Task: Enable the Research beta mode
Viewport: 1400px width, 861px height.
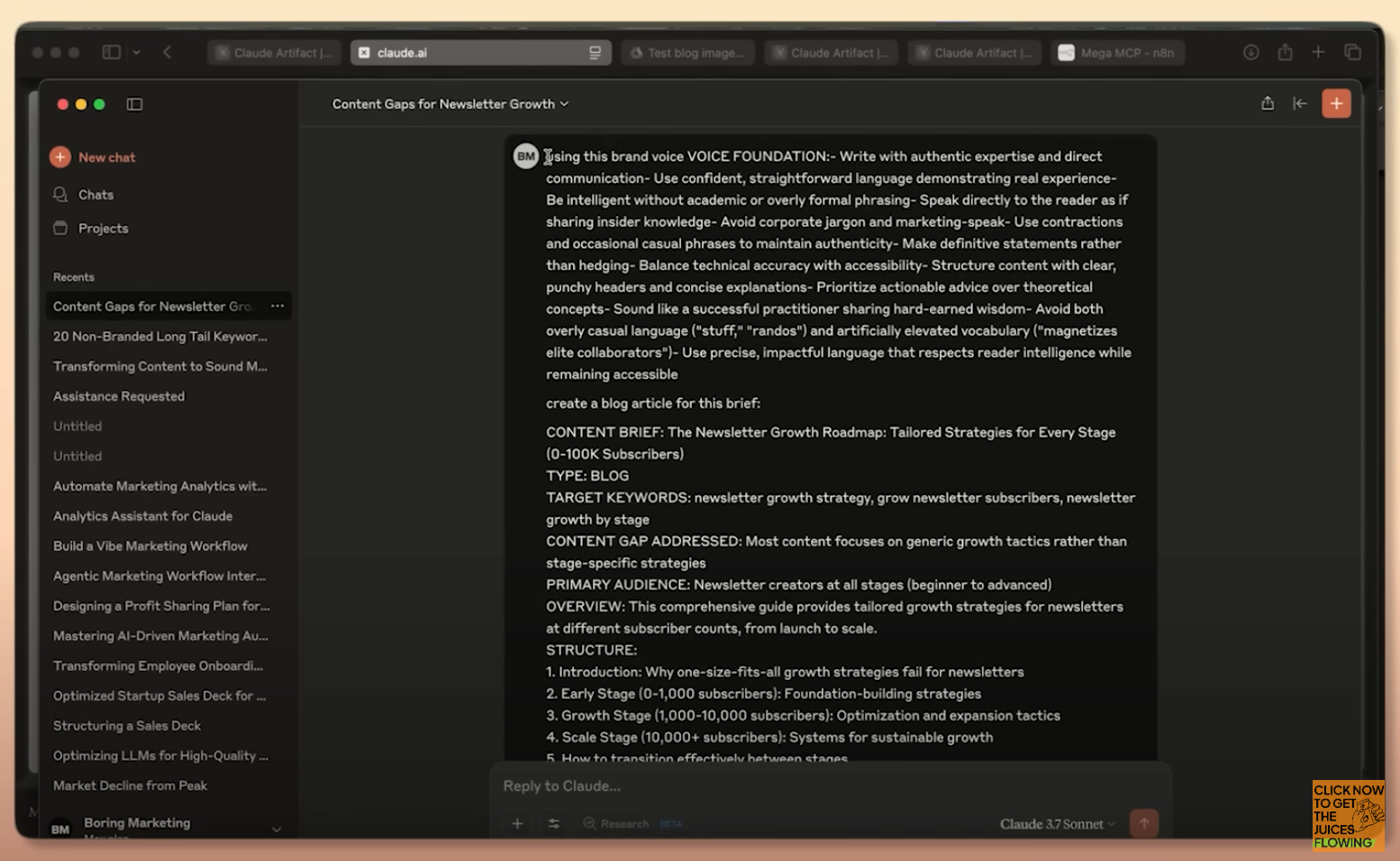Action: 632,823
